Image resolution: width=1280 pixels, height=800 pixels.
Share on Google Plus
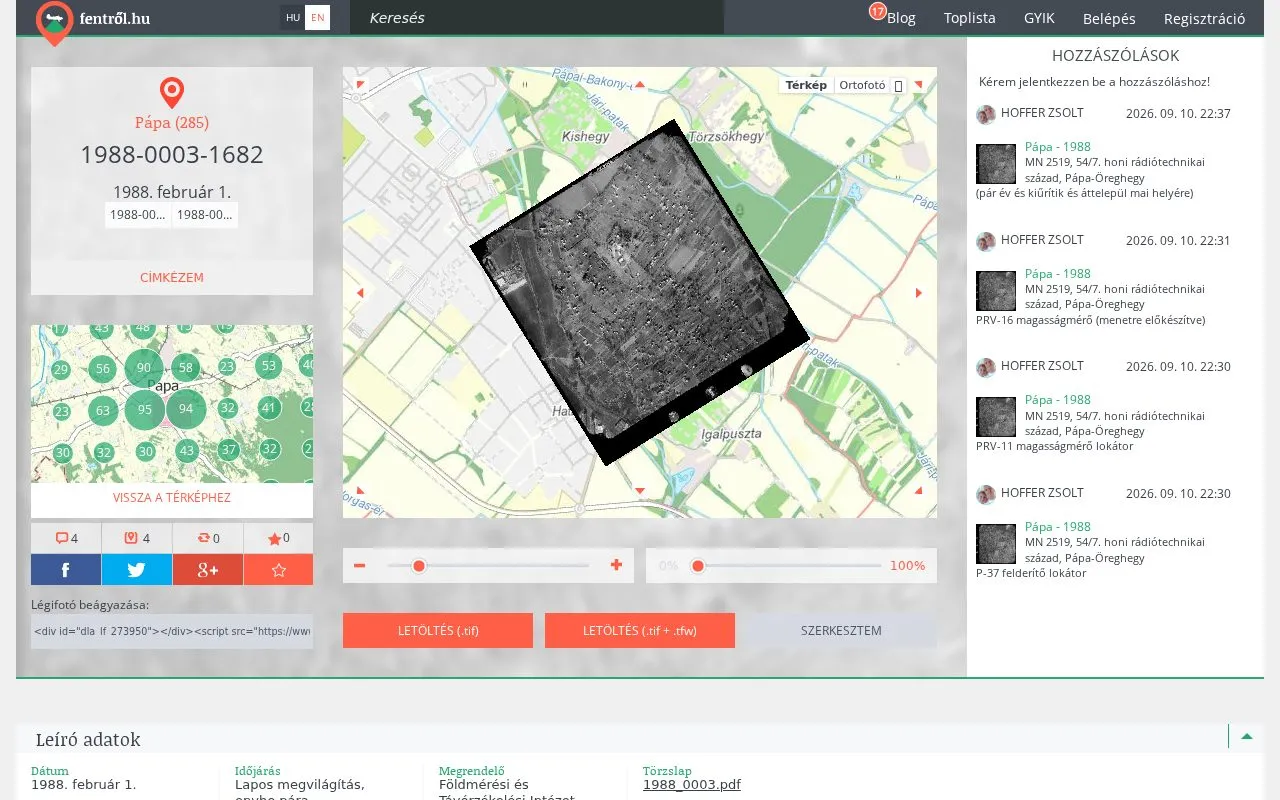pos(208,570)
